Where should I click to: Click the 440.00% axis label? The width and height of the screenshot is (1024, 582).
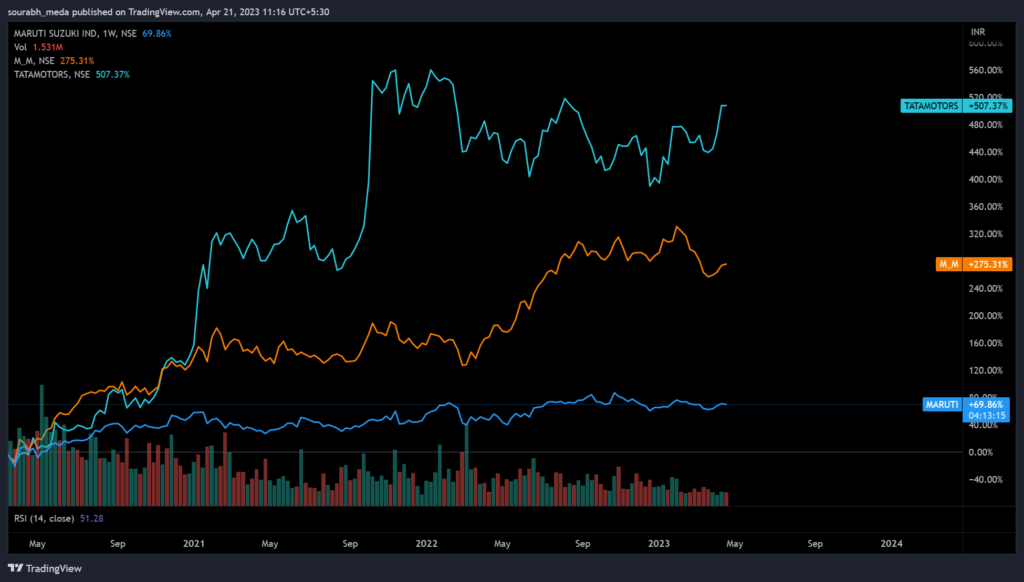(985, 152)
